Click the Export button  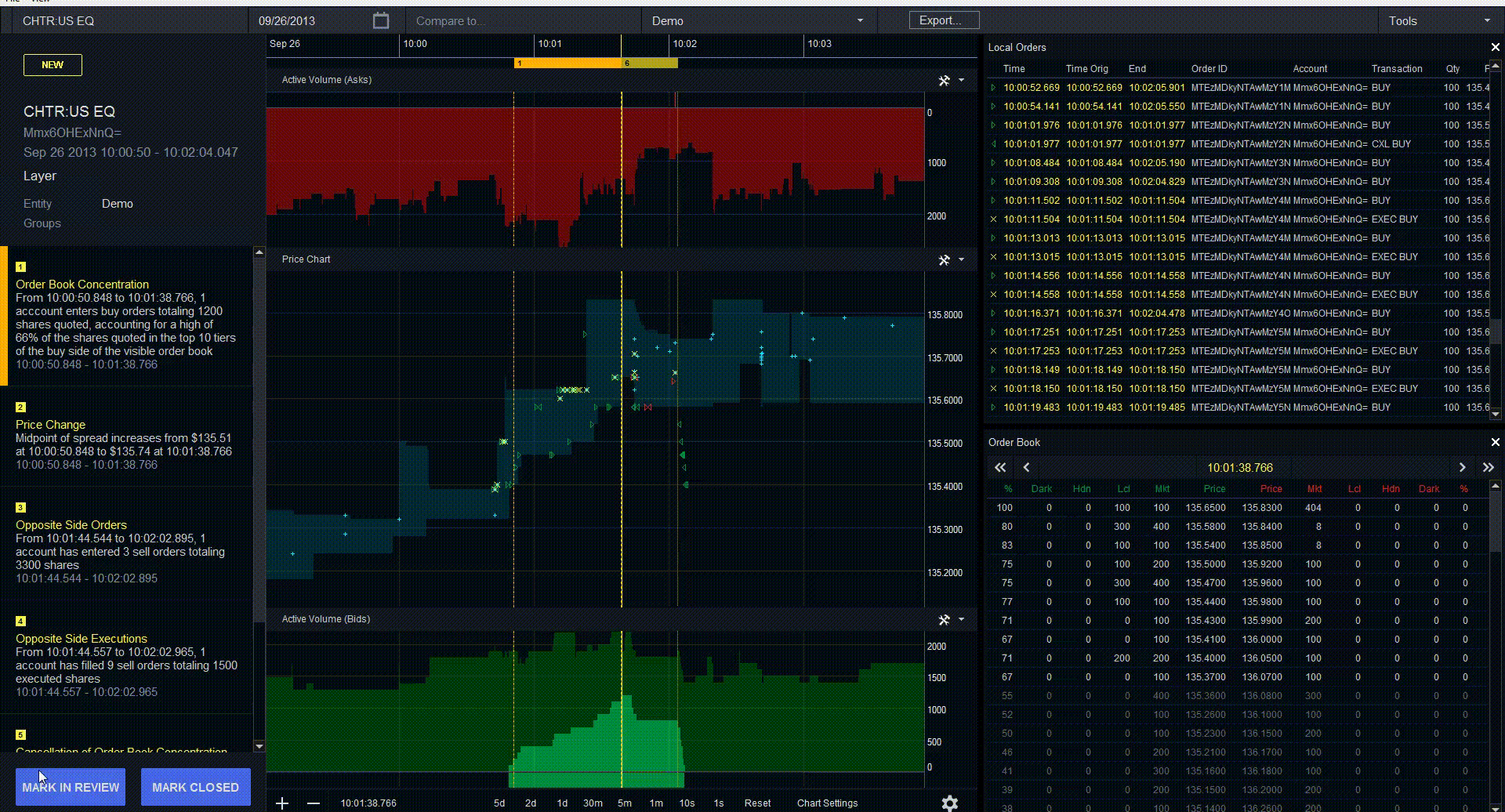(943, 20)
